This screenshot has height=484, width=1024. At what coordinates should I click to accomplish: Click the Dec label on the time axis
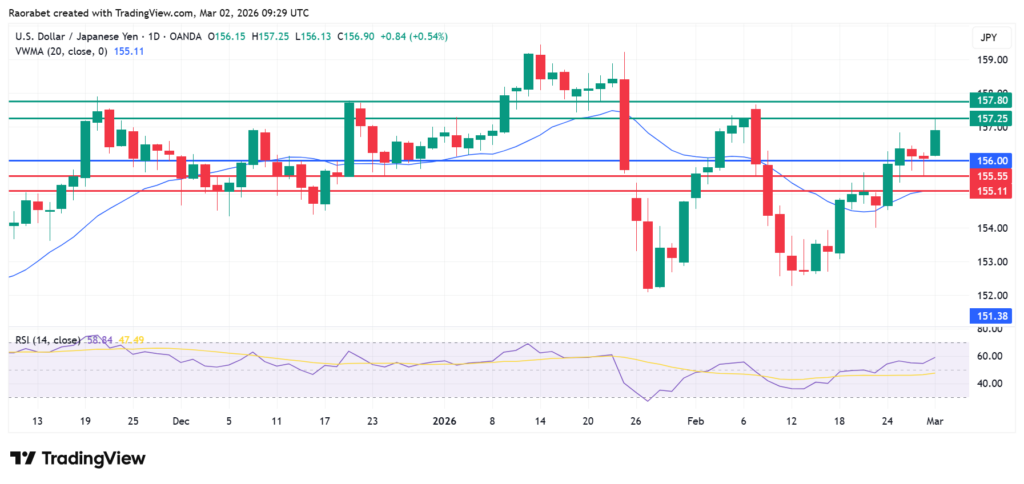point(180,422)
